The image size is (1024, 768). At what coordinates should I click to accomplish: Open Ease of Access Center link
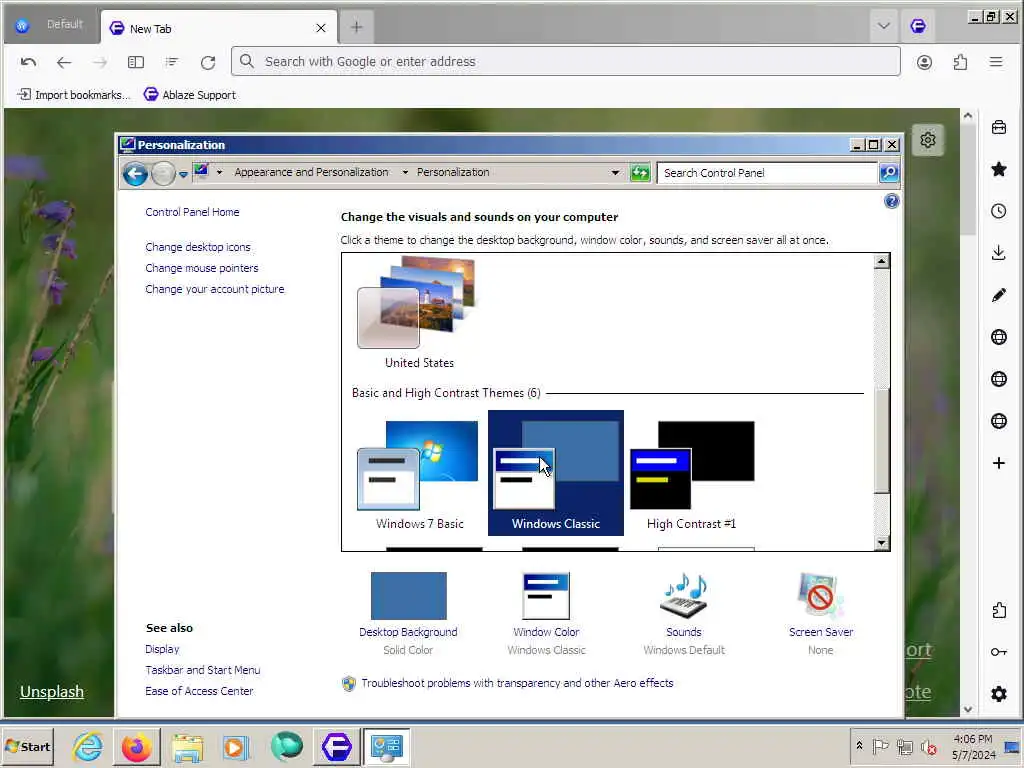click(199, 691)
